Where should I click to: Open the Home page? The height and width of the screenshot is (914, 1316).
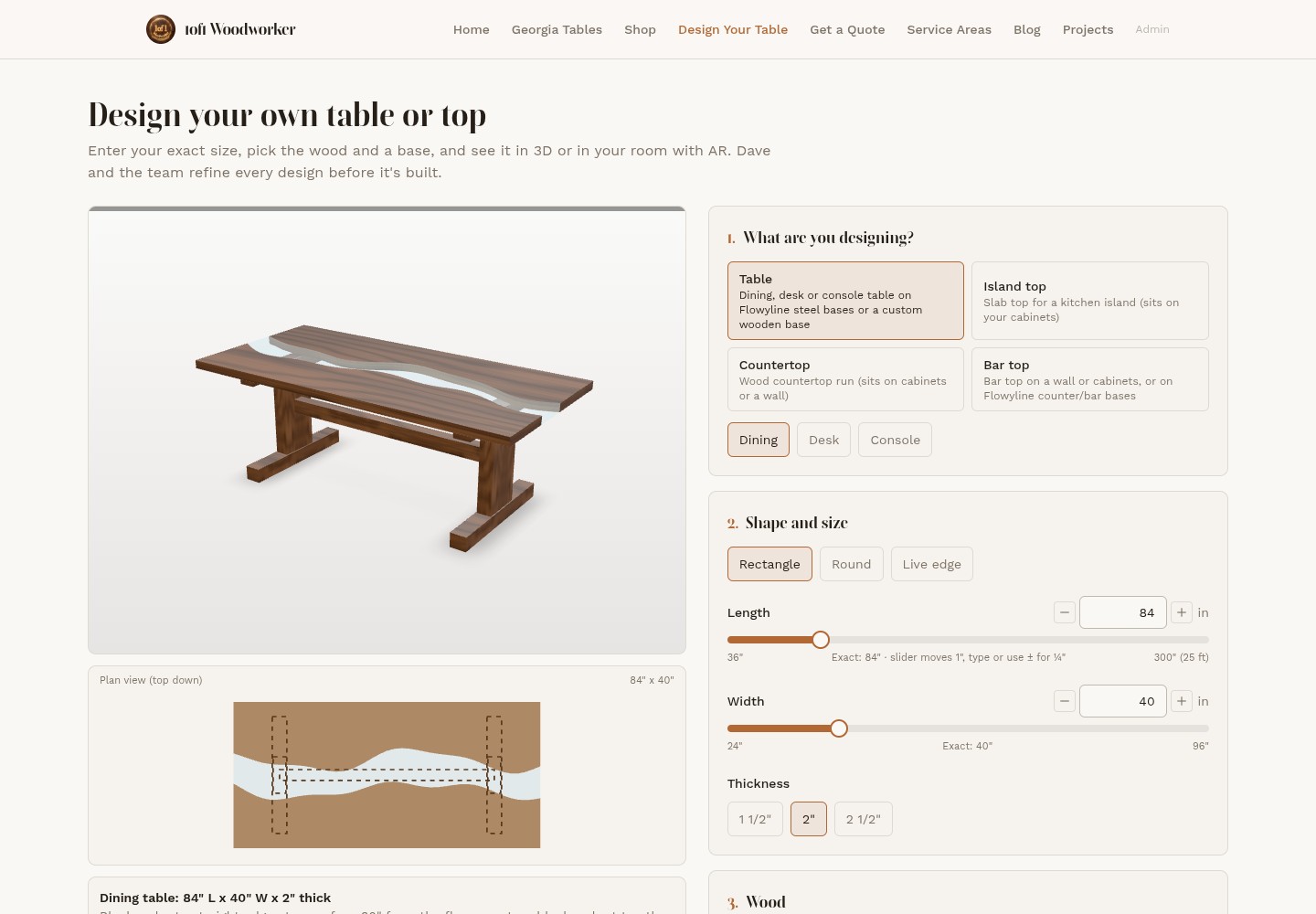472,29
